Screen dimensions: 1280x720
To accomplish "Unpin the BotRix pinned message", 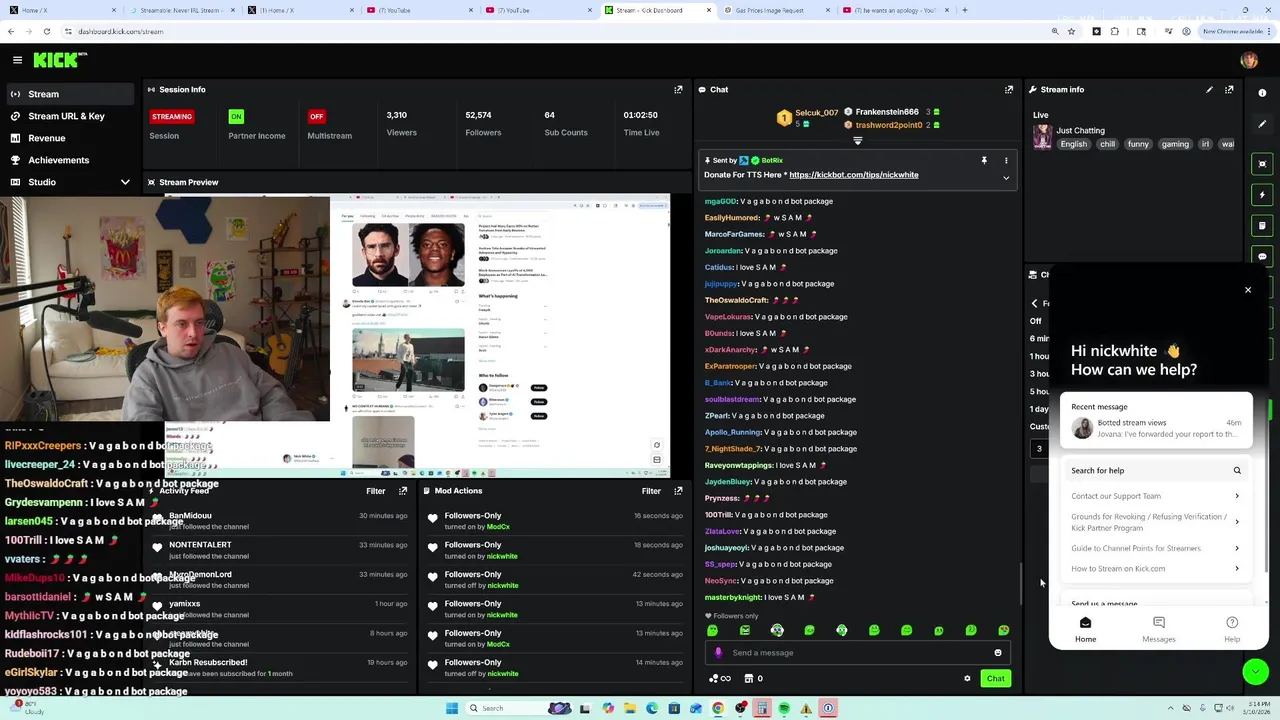I will (984, 160).
